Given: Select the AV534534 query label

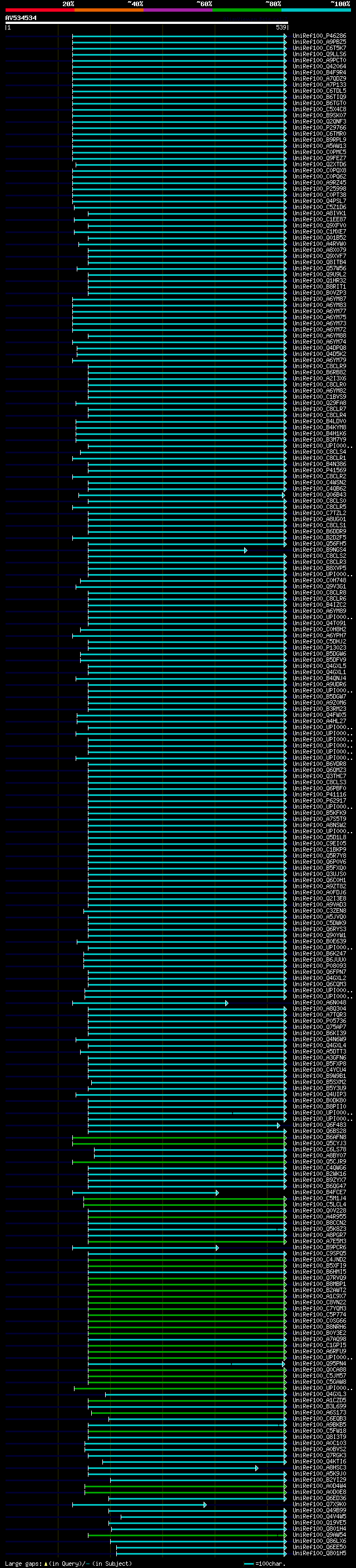Looking at the screenshot, I should [21, 18].
